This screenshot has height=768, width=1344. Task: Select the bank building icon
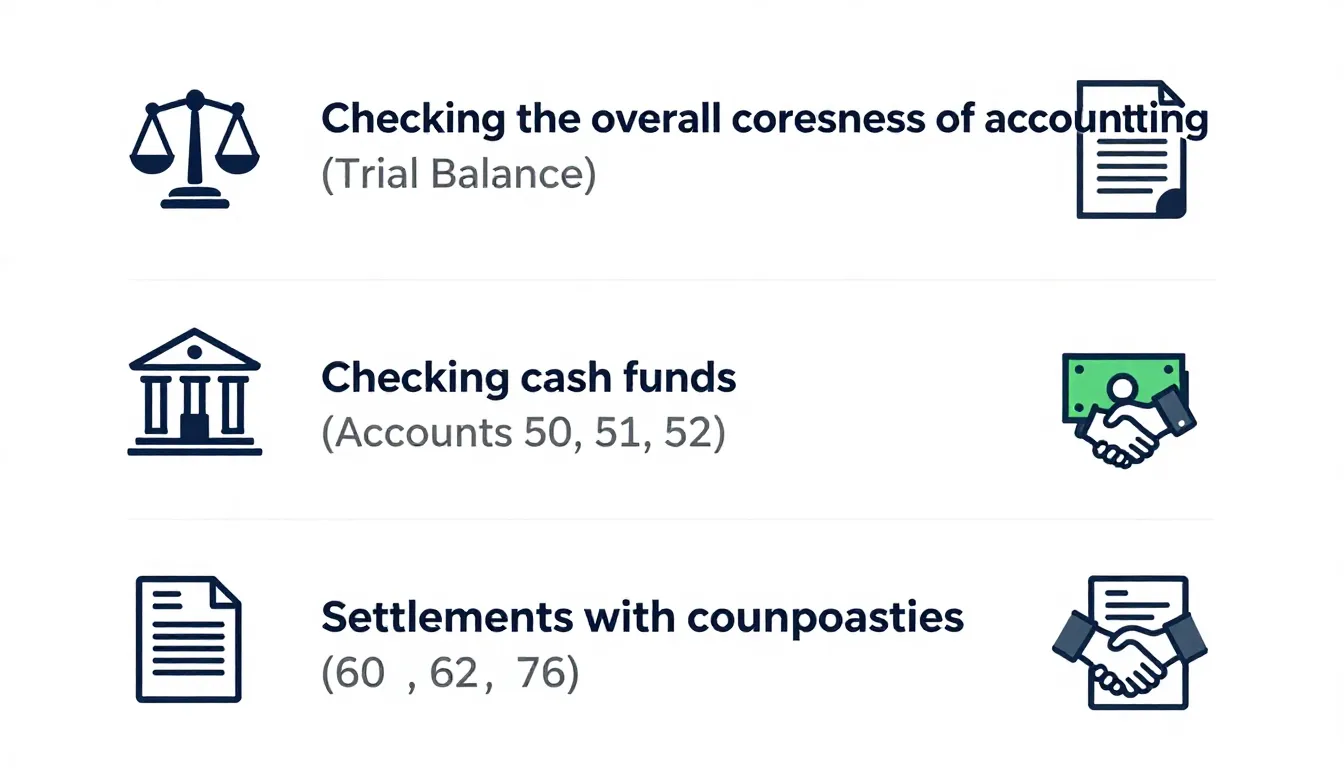point(195,392)
